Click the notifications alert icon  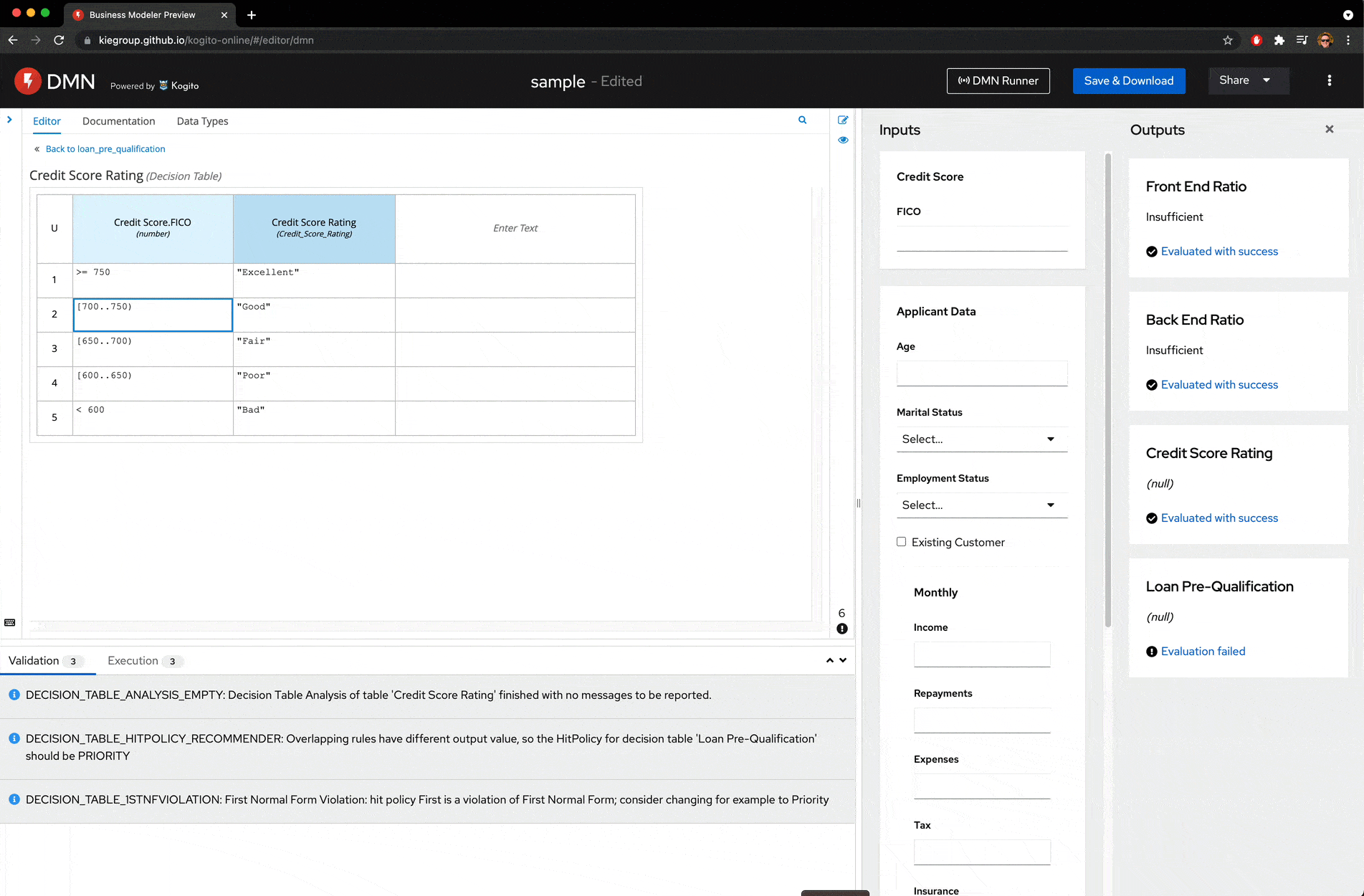point(842,629)
